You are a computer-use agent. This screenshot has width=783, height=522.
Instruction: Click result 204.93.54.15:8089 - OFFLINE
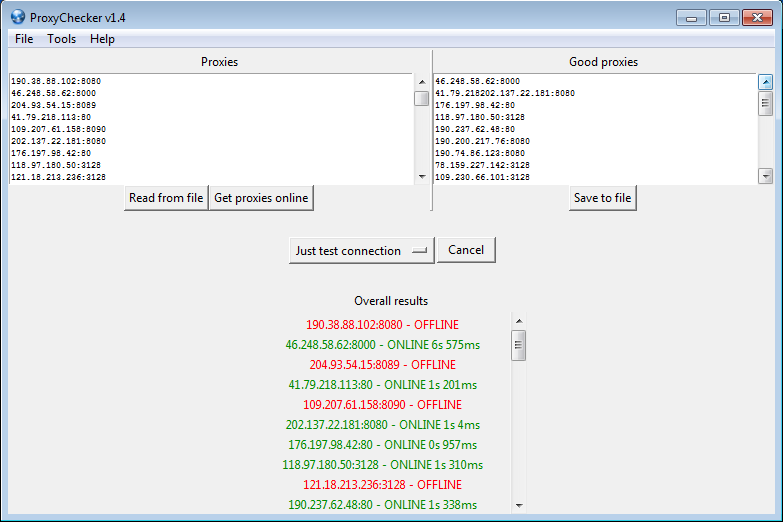point(383,365)
